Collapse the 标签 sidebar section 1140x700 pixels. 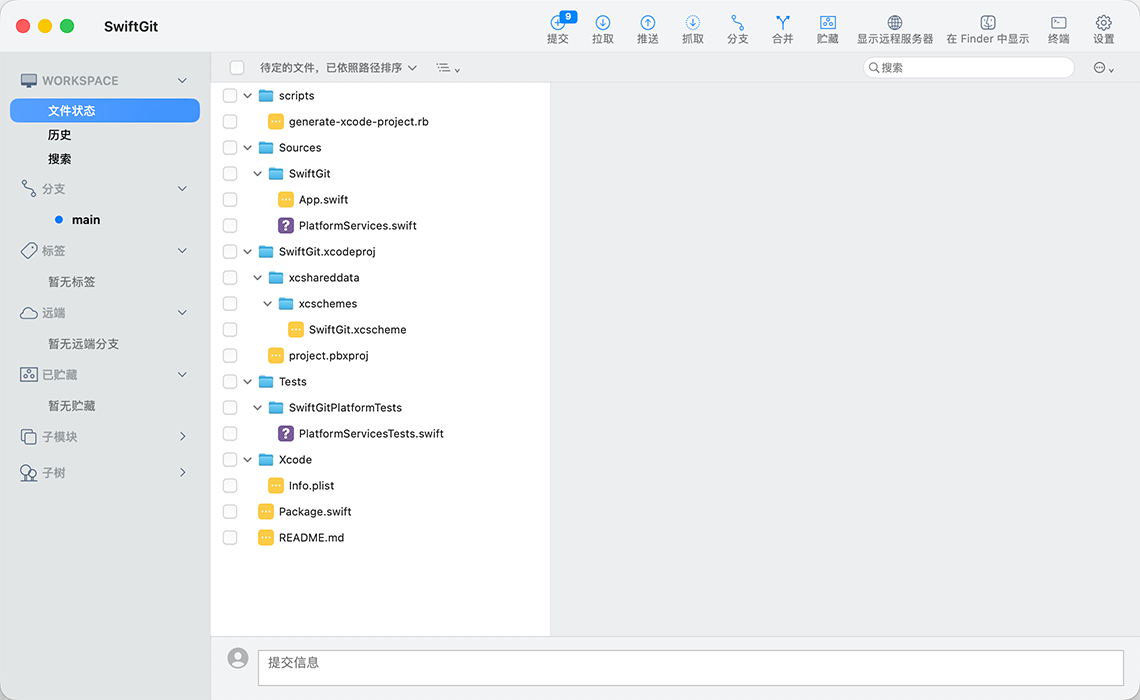point(182,251)
